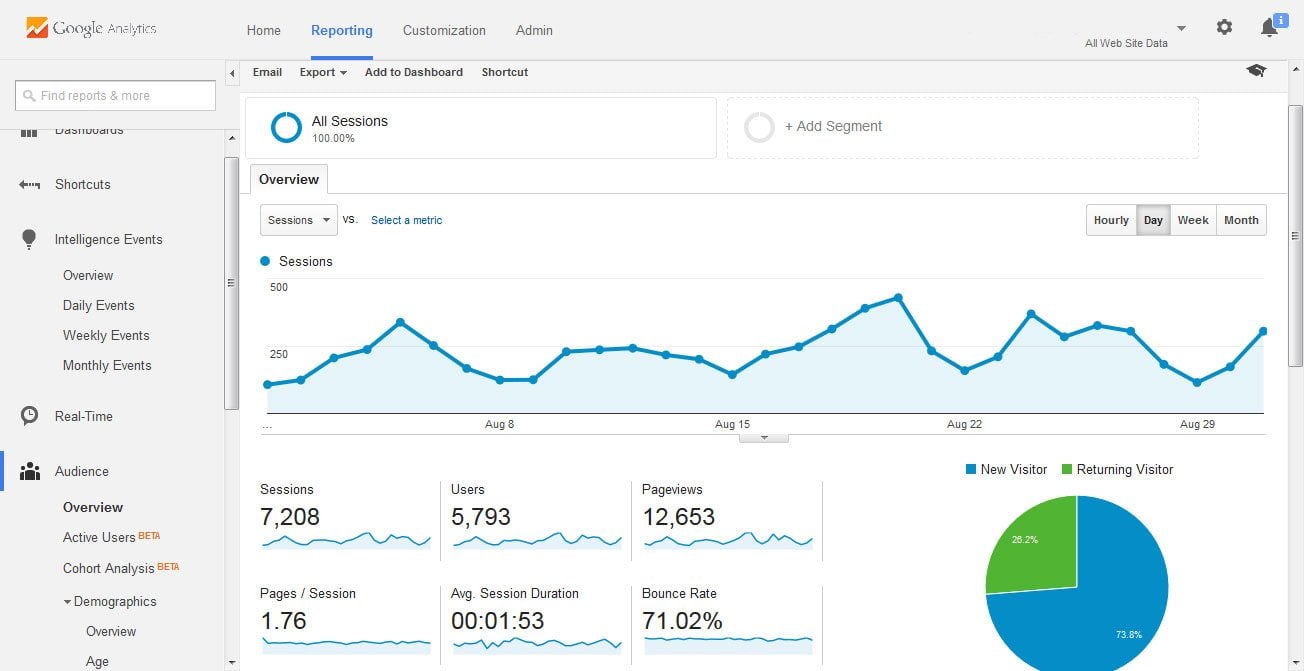Go to the Admin tab
The image size is (1304, 671).
click(x=534, y=30)
